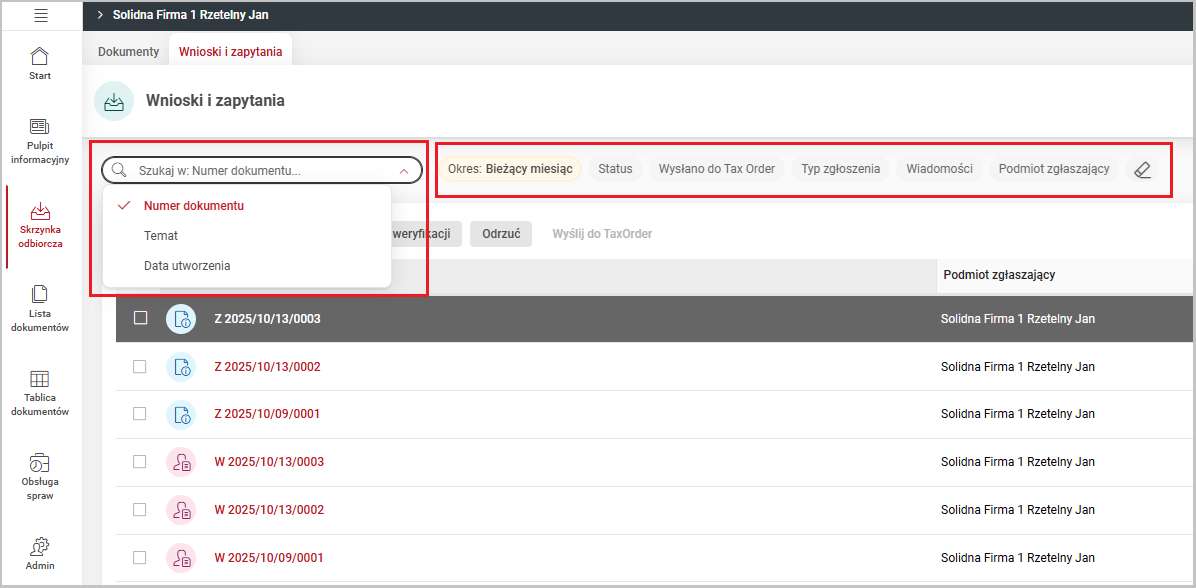1196x588 pixels.
Task: Open Tablica dokumentów sidebar icon
Action: (40, 379)
